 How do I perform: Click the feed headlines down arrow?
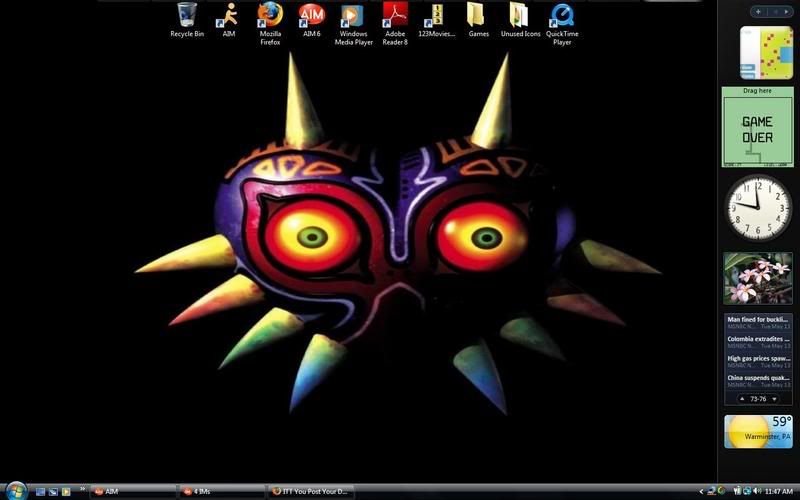click(x=774, y=399)
